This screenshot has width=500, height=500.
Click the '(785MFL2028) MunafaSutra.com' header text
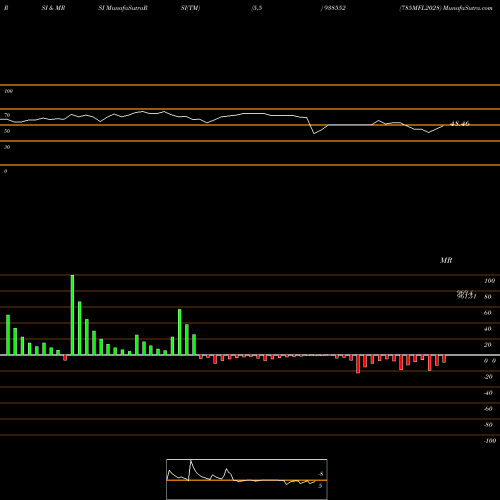click(x=446, y=8)
